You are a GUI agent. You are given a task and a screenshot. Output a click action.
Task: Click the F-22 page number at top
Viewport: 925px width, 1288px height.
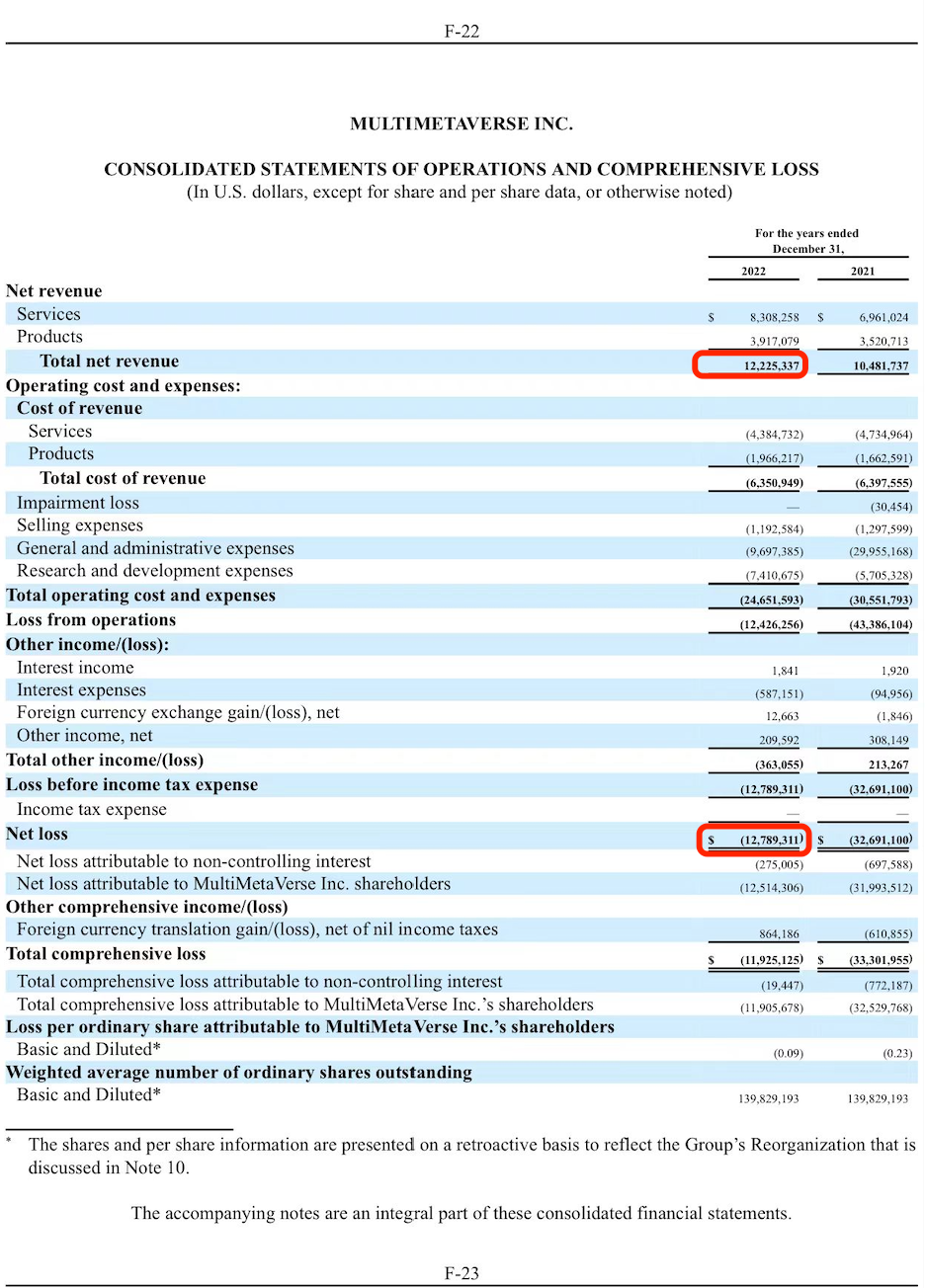tap(462, 31)
